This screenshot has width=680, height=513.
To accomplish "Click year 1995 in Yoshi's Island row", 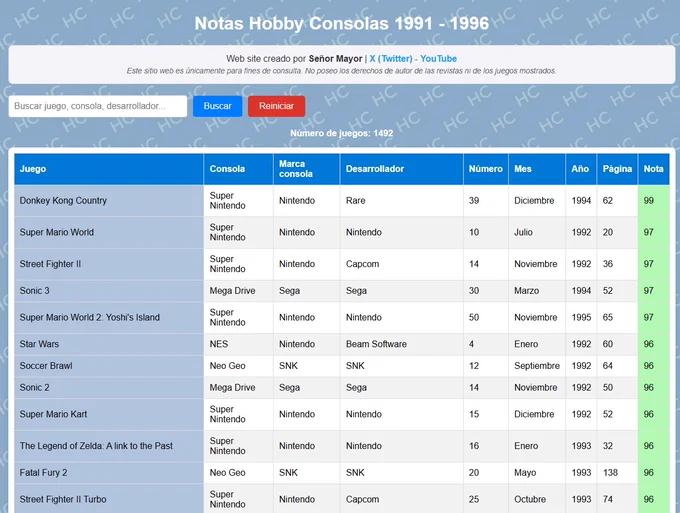I will tap(581, 317).
